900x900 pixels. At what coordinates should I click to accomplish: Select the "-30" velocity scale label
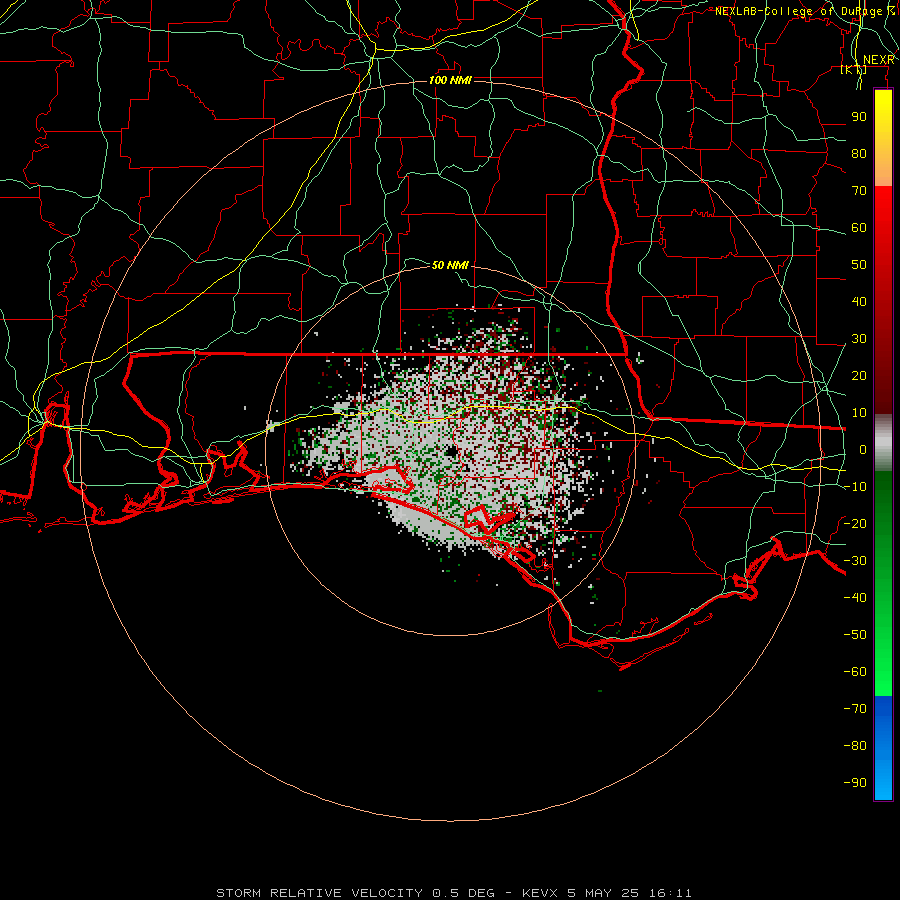[855, 561]
